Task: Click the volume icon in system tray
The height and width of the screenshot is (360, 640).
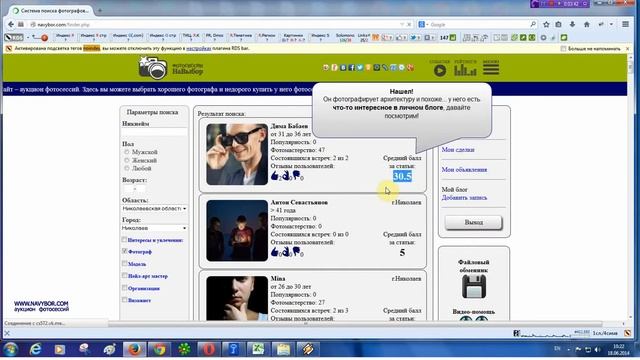Action: coord(598,349)
